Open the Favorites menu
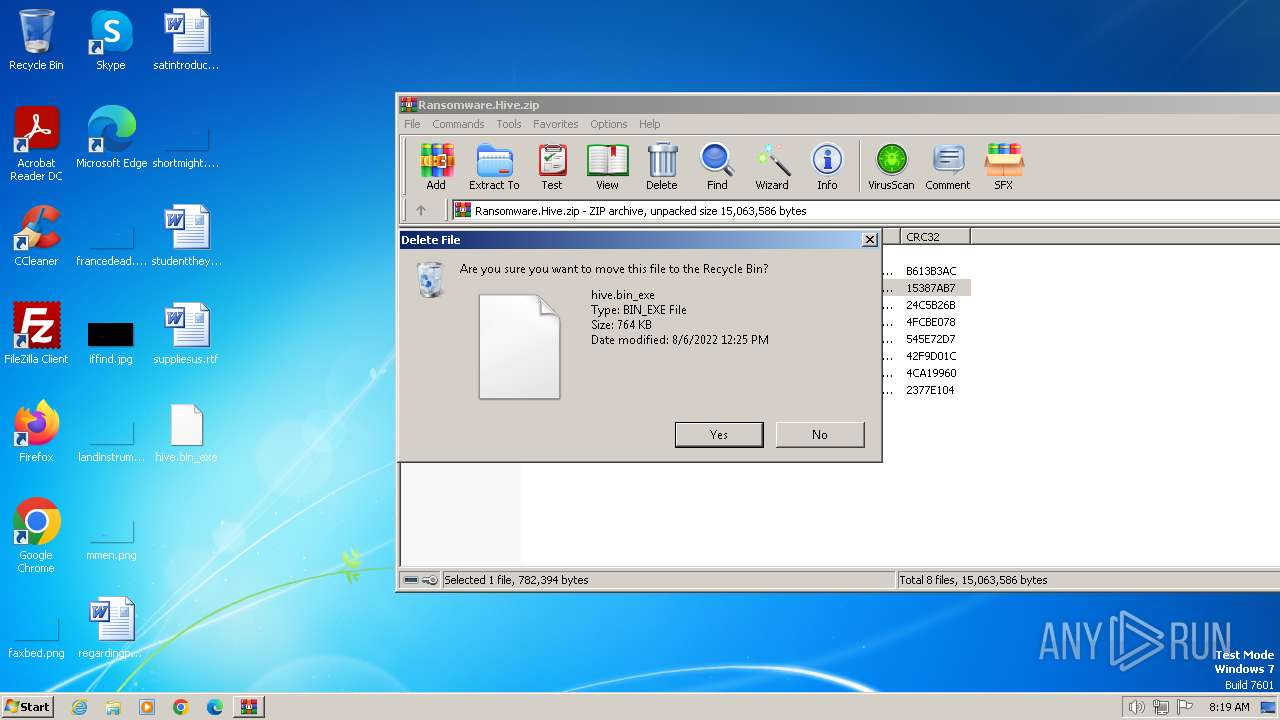The image size is (1280, 720). [555, 124]
